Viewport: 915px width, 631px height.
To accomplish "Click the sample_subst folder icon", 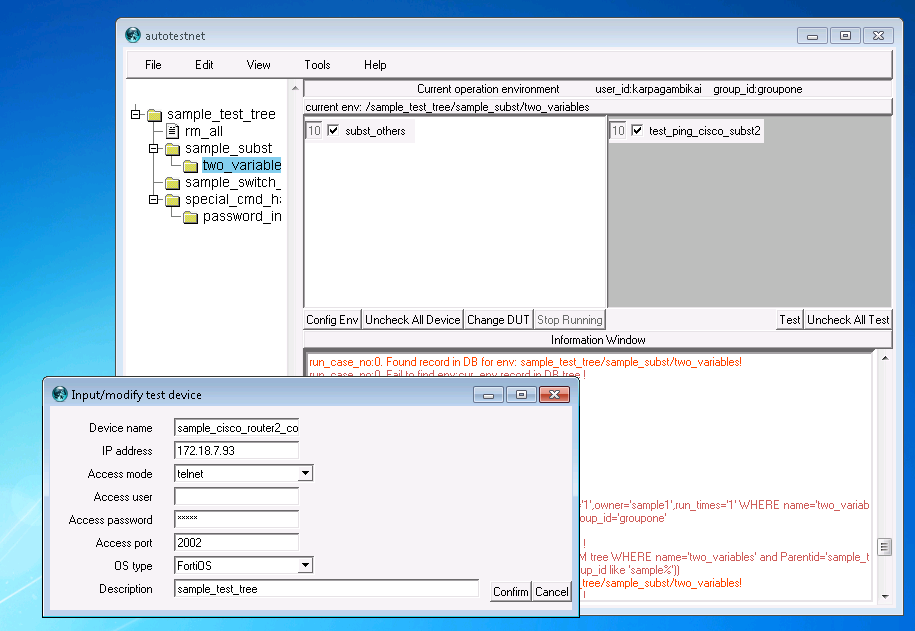I will (x=172, y=149).
